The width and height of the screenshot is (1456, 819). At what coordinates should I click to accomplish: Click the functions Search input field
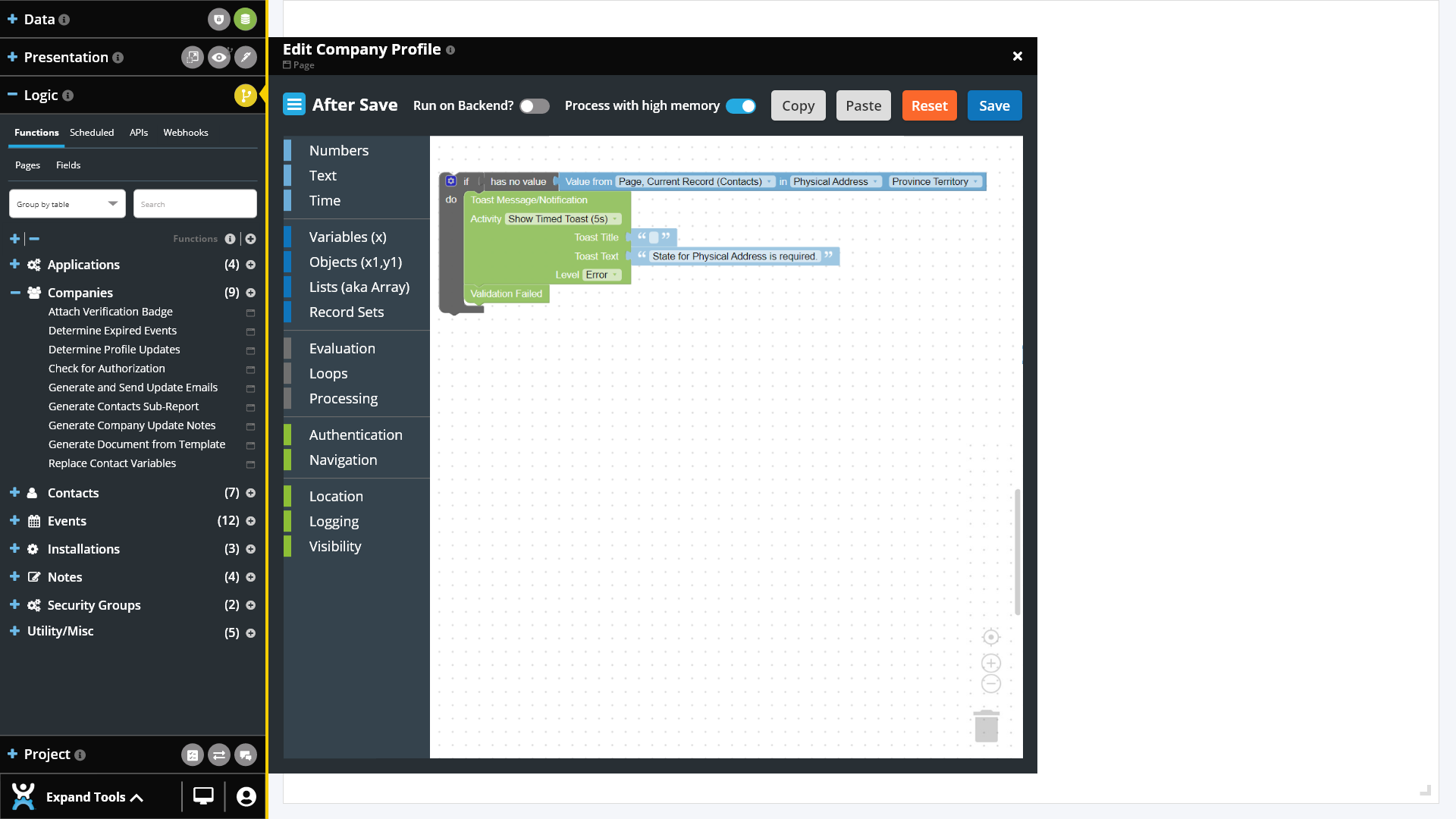[x=195, y=204]
